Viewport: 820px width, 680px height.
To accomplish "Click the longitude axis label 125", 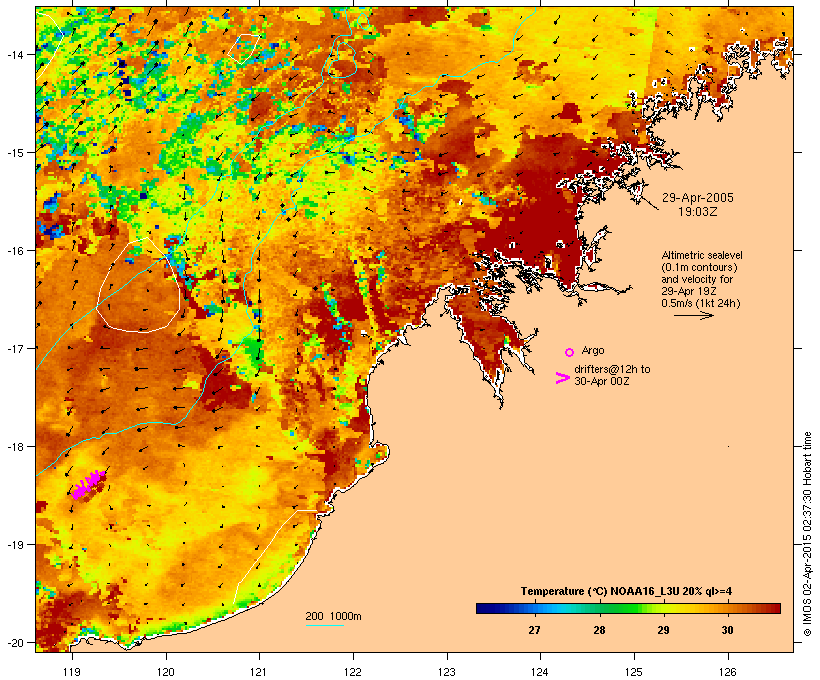I will click(634, 672).
